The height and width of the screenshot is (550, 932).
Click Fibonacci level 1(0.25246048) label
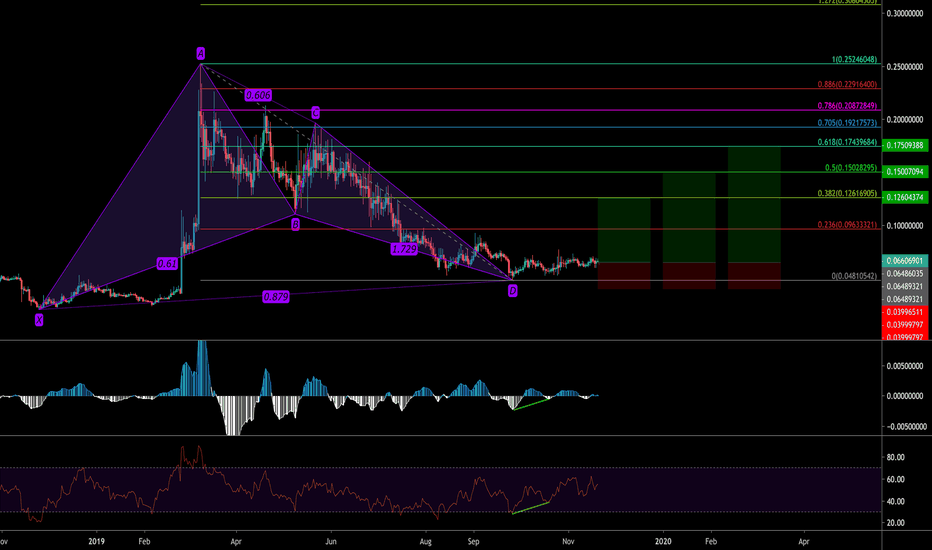(x=854, y=59)
